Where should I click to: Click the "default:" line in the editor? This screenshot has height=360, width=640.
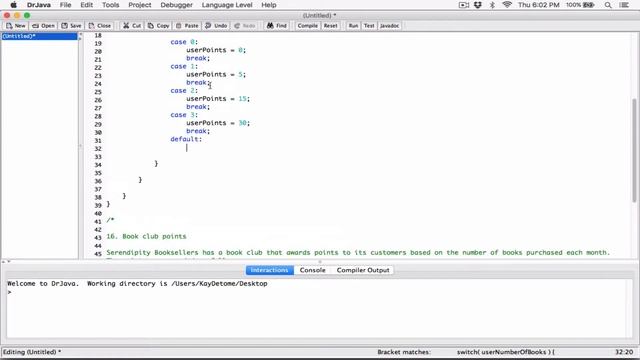[x=186, y=139]
